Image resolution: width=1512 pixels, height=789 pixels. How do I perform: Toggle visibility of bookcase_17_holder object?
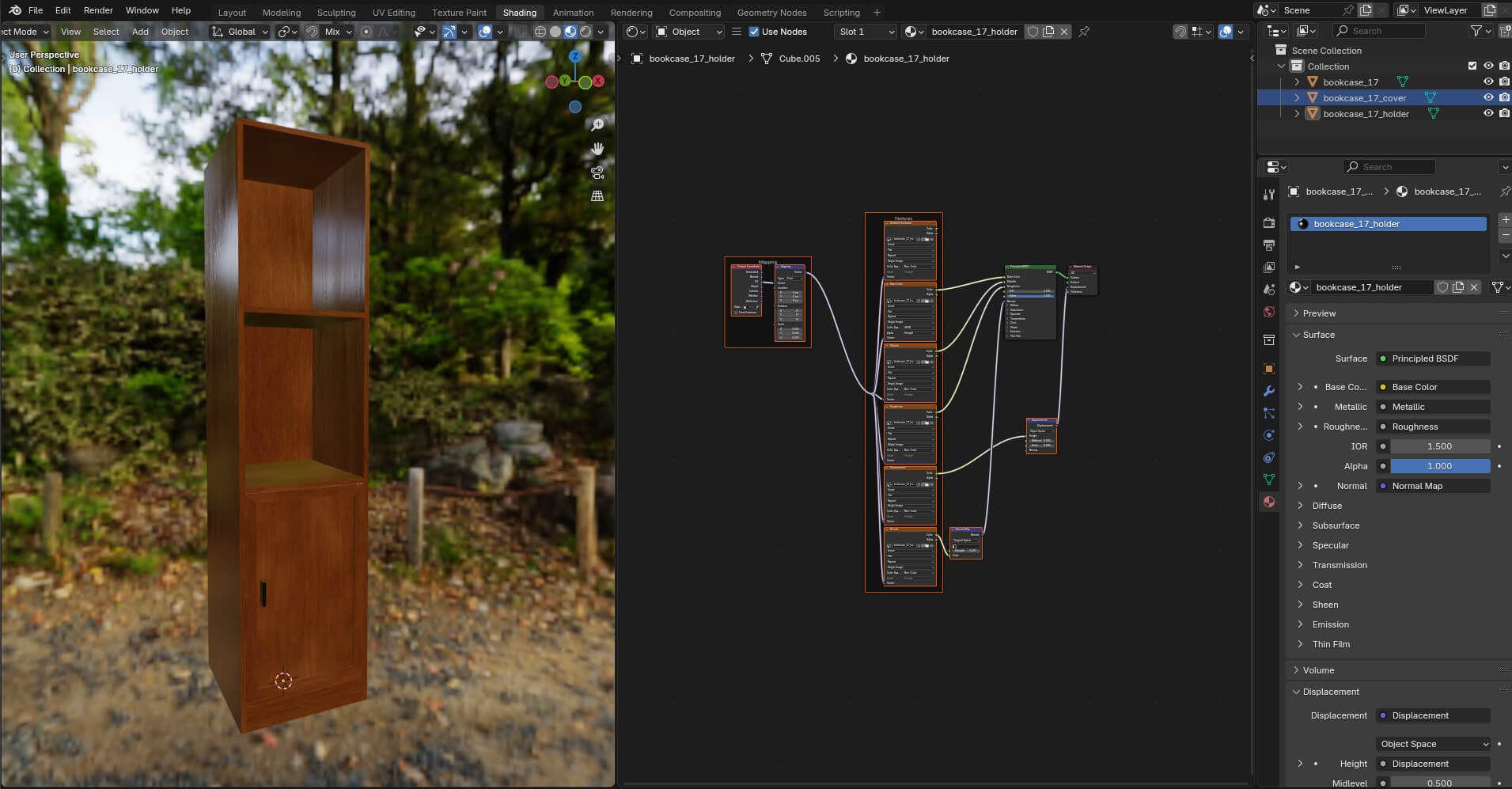[1487, 113]
